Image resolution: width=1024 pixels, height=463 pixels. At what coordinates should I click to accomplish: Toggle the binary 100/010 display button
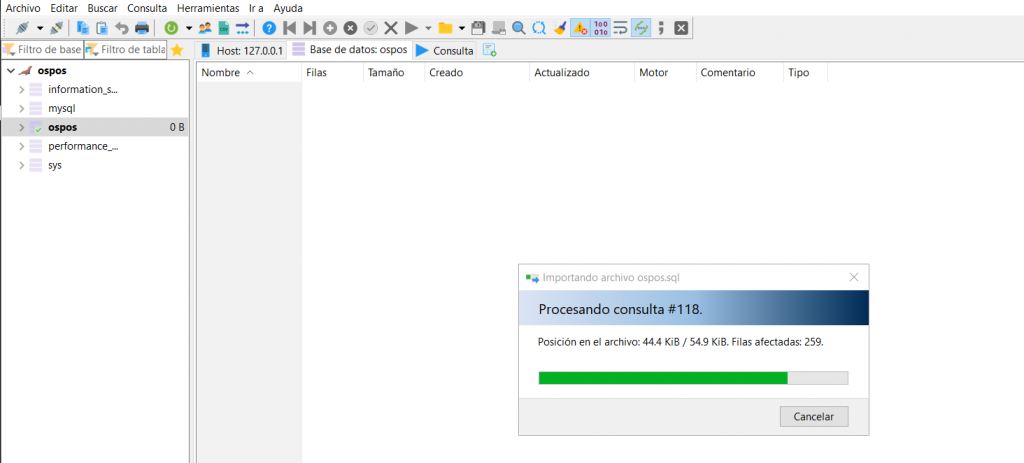click(600, 28)
